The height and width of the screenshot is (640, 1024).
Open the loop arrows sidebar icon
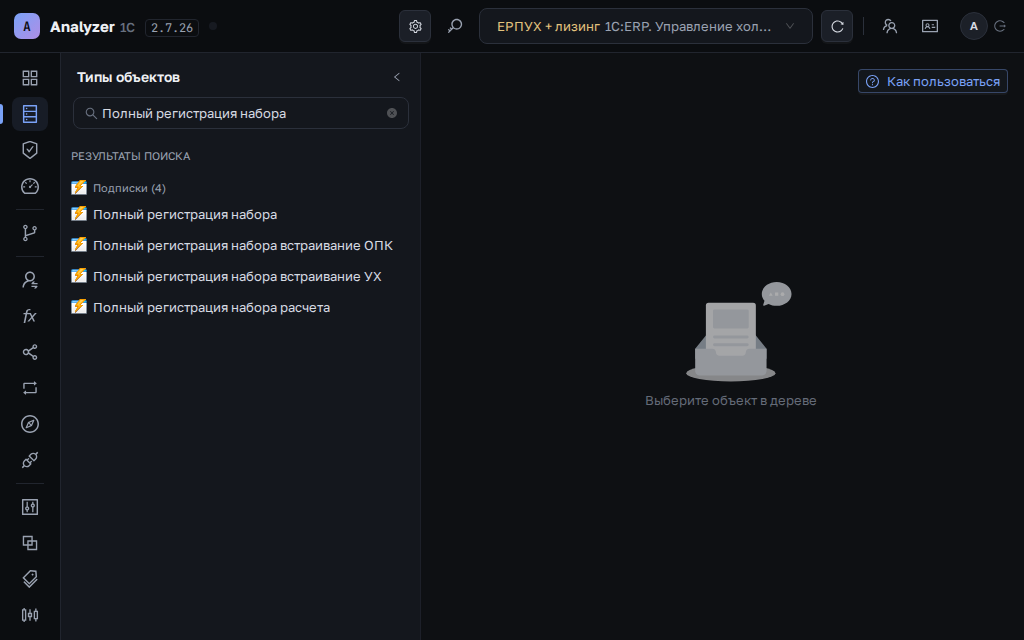tap(30, 388)
